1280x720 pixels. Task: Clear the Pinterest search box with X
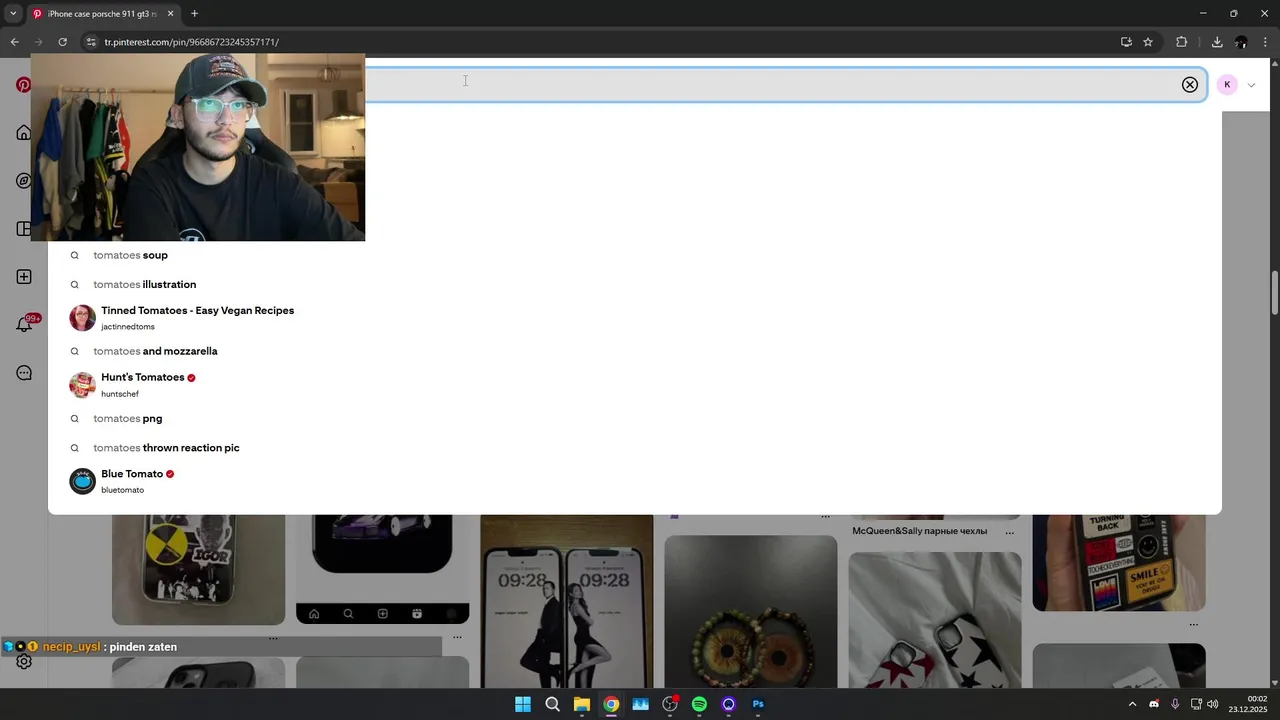tap(1189, 85)
